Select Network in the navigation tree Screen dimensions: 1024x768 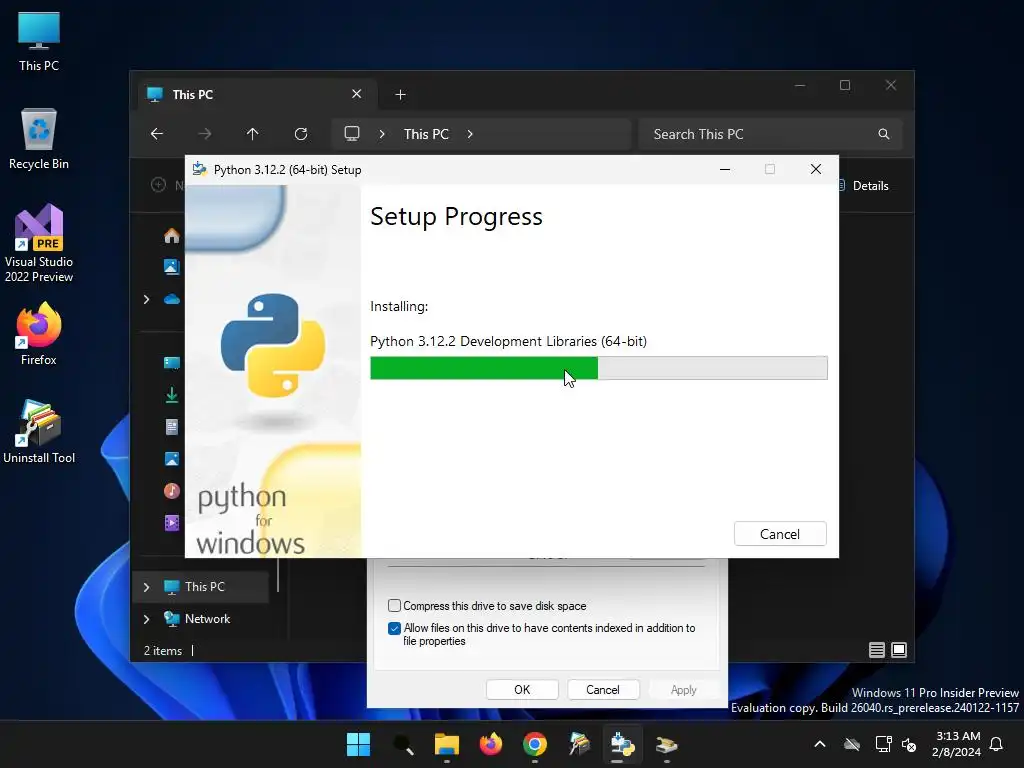207,618
